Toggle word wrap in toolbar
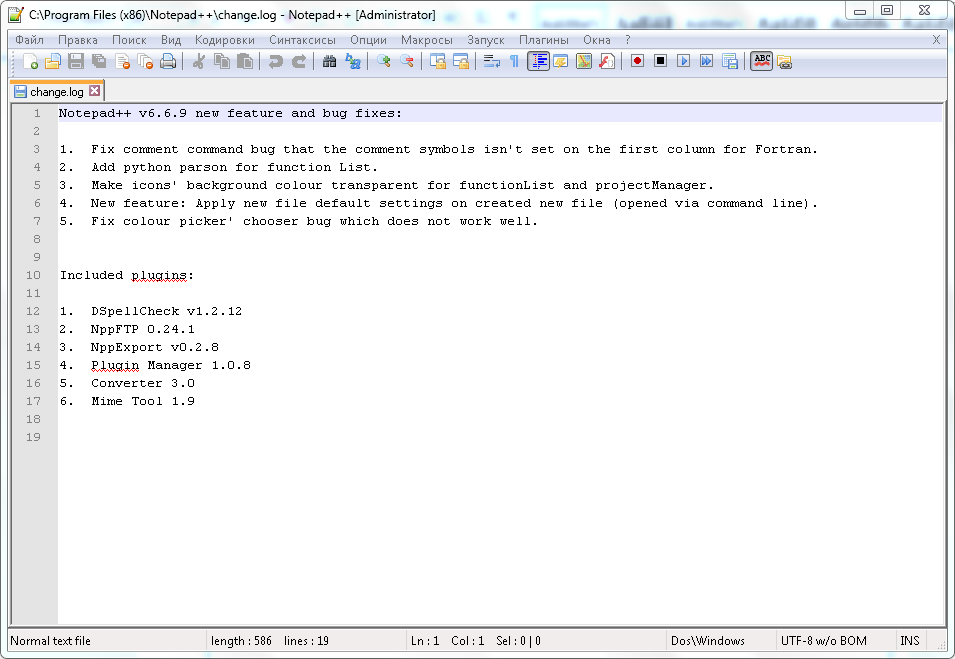955x659 pixels. tap(492, 62)
